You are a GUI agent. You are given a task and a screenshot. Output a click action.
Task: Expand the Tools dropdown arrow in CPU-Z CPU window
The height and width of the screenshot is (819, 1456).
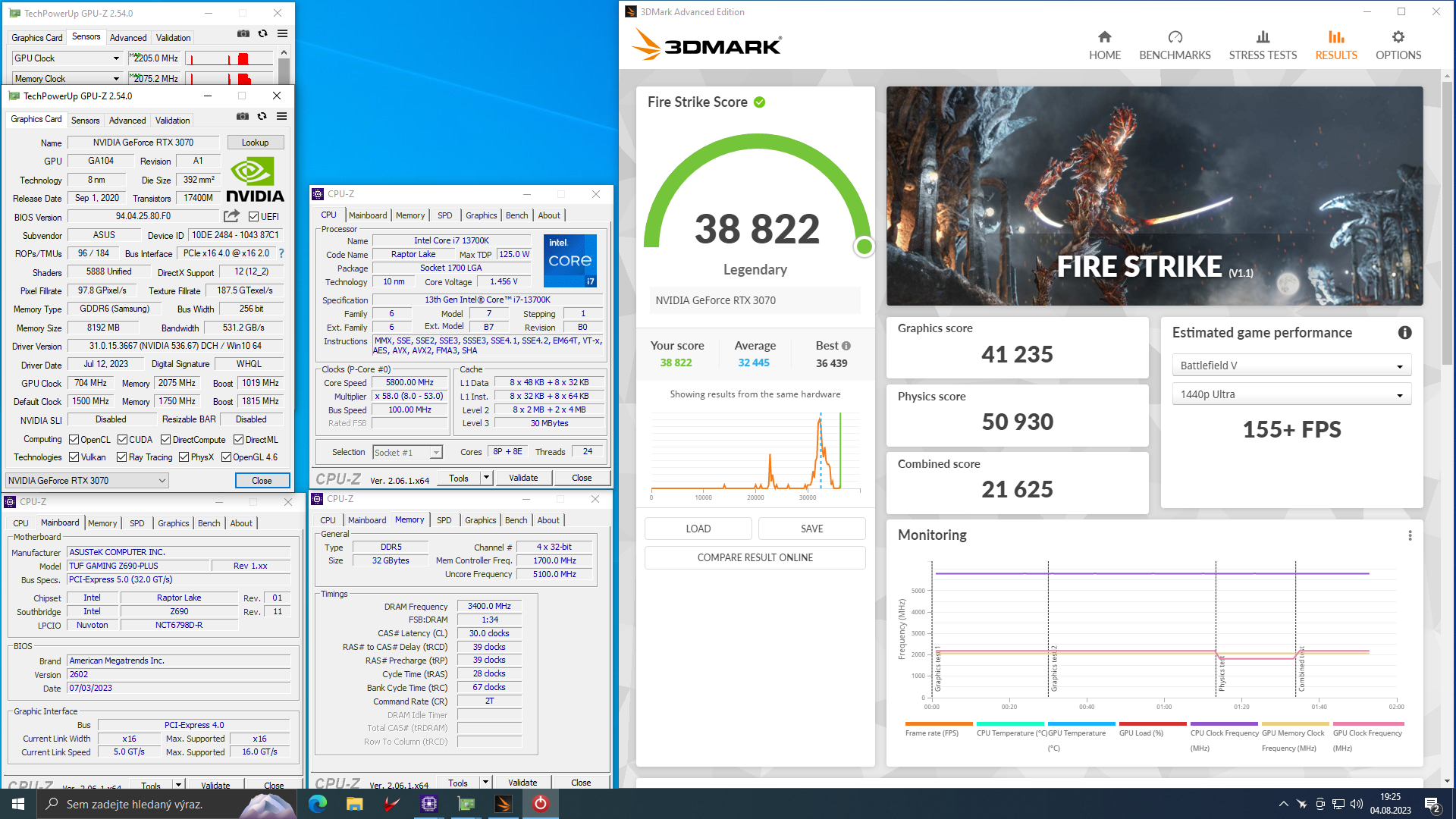point(486,478)
